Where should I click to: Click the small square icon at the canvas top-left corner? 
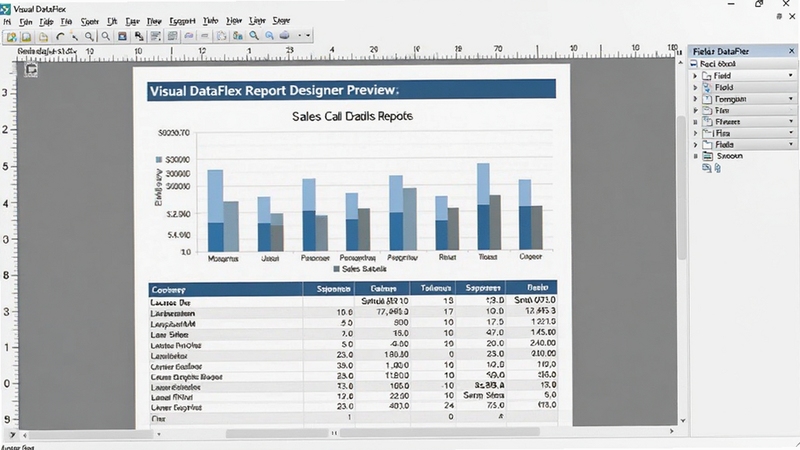[31, 70]
